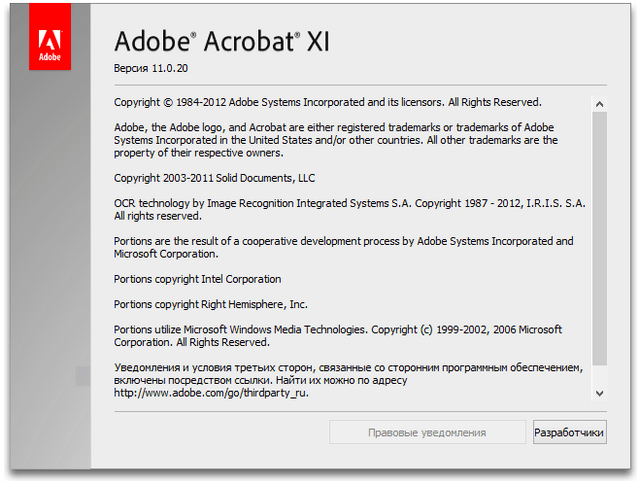
Task: Open the Разработчики credits button
Action: (x=569, y=432)
